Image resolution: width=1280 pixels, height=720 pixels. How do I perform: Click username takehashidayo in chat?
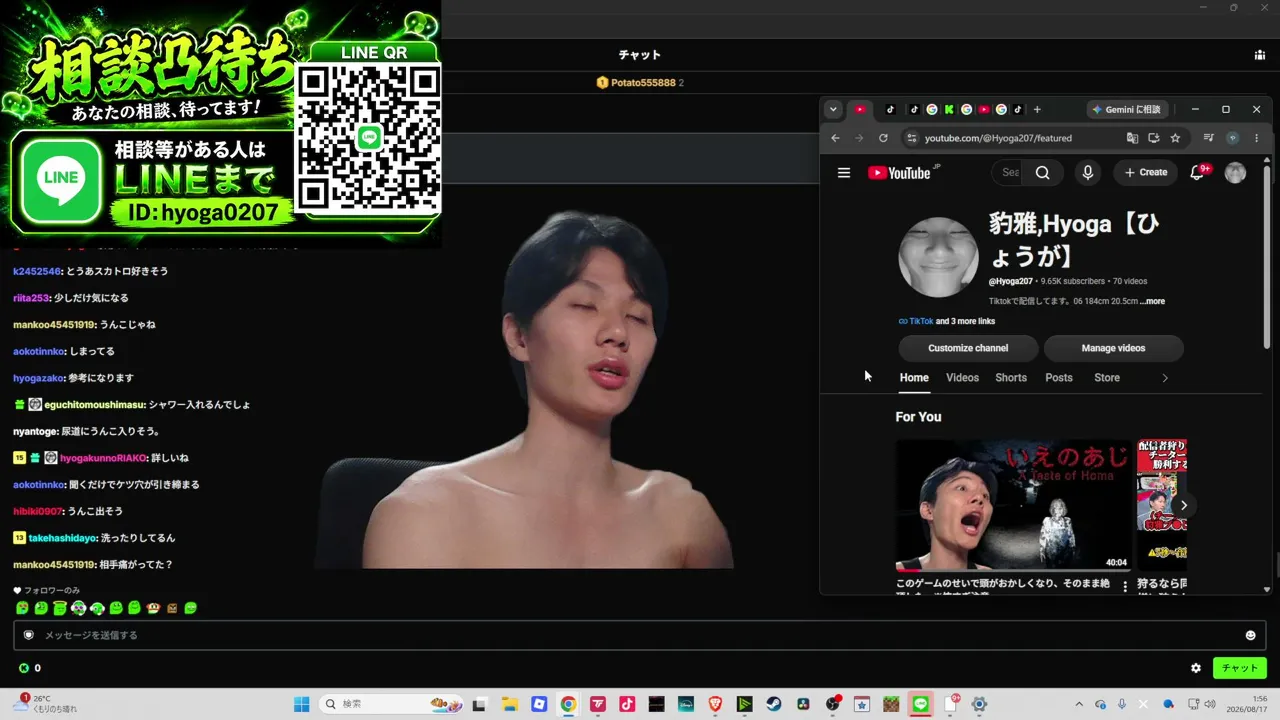[x=61, y=538]
